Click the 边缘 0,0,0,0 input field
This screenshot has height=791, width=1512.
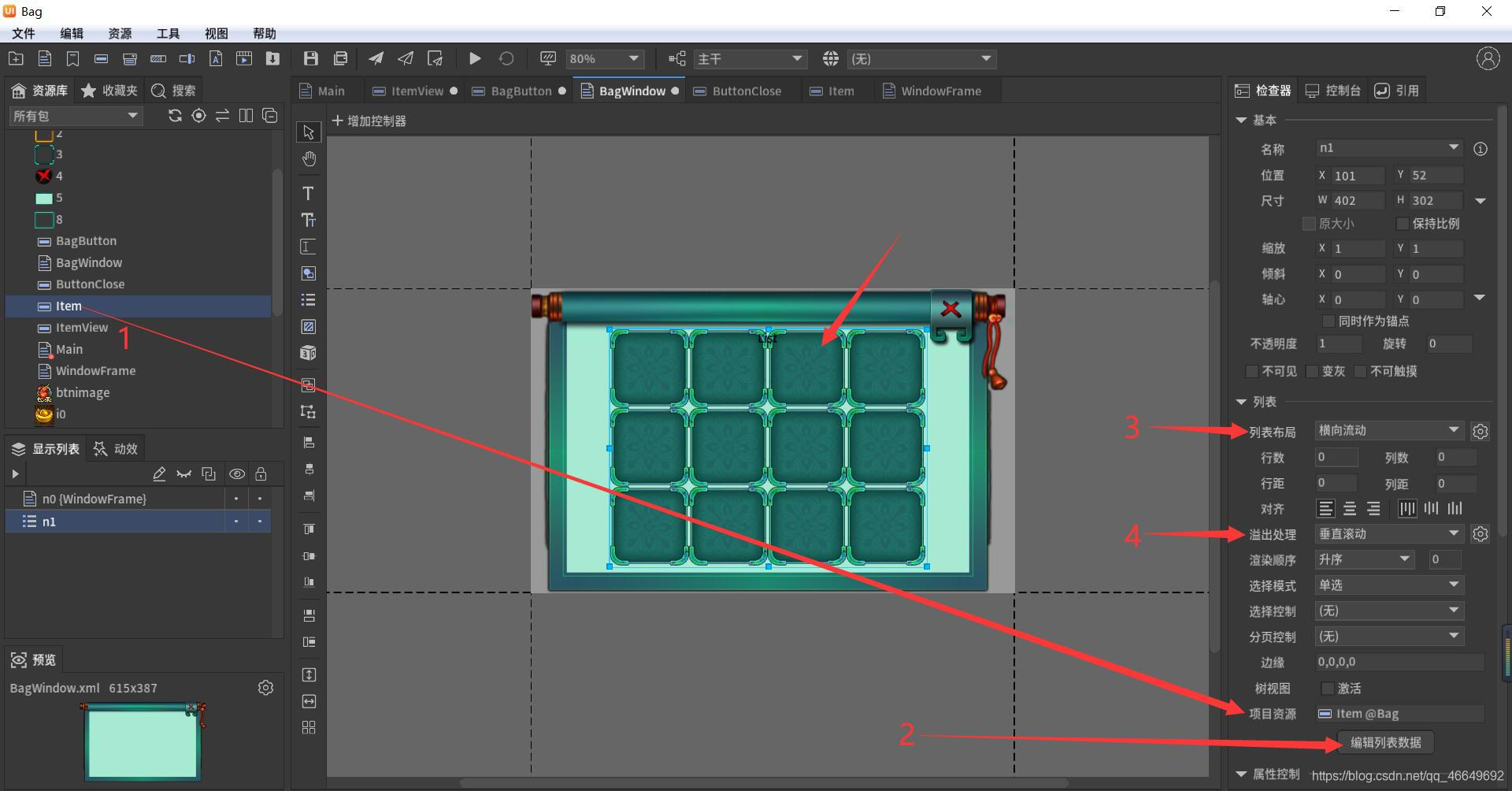(x=1399, y=663)
